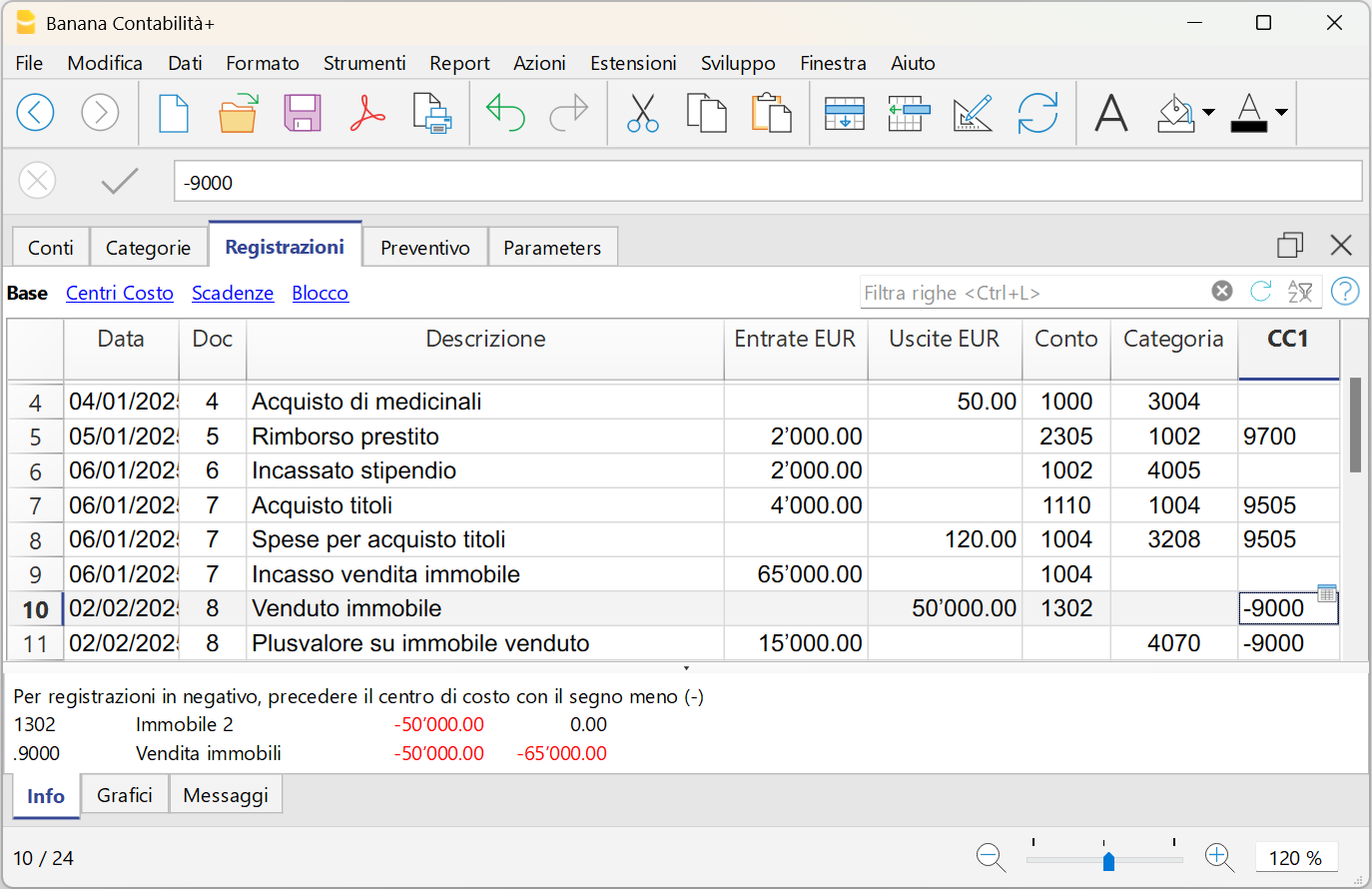The image size is (1372, 889).
Task: Click the forward navigation arrow icon
Action: tap(100, 112)
